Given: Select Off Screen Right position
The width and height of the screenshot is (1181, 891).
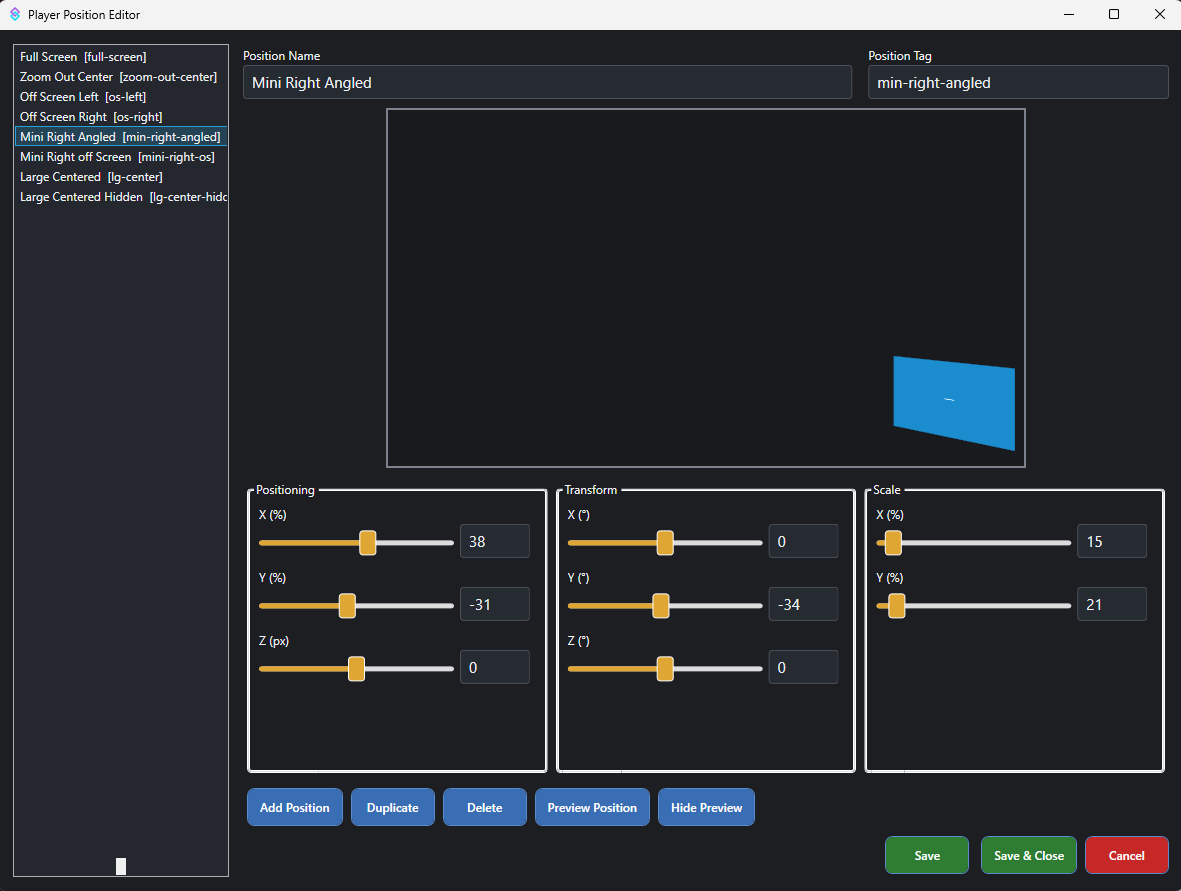Looking at the screenshot, I should tap(121, 117).
